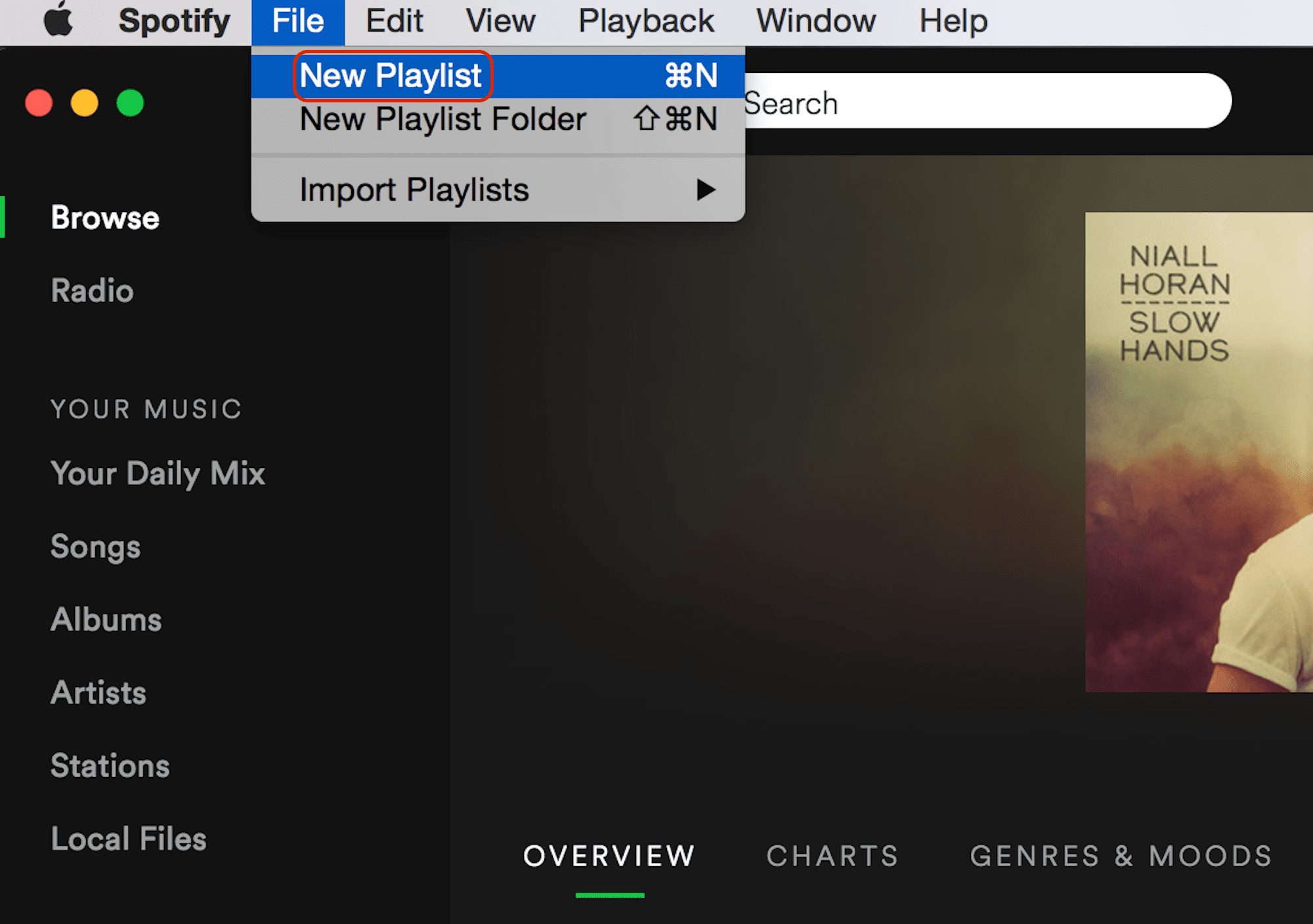Select the Overview tab
Image resolution: width=1313 pixels, height=924 pixels.
point(609,856)
